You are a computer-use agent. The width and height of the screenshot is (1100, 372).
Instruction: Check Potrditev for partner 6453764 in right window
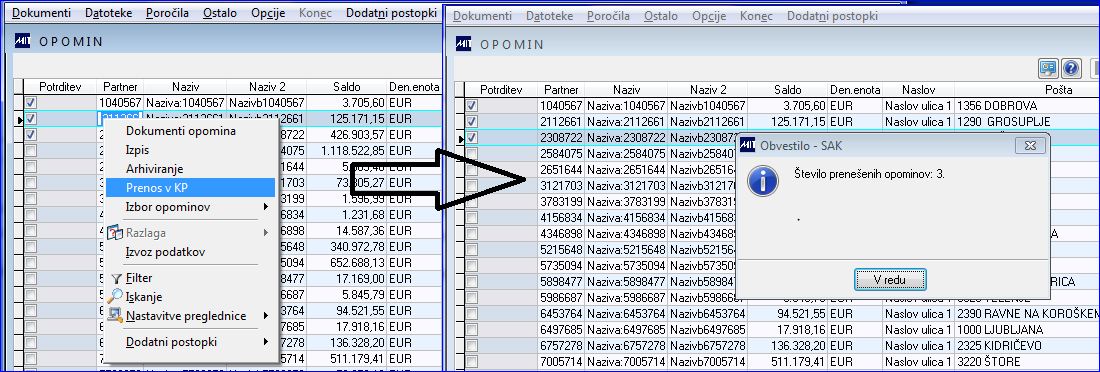coord(472,314)
